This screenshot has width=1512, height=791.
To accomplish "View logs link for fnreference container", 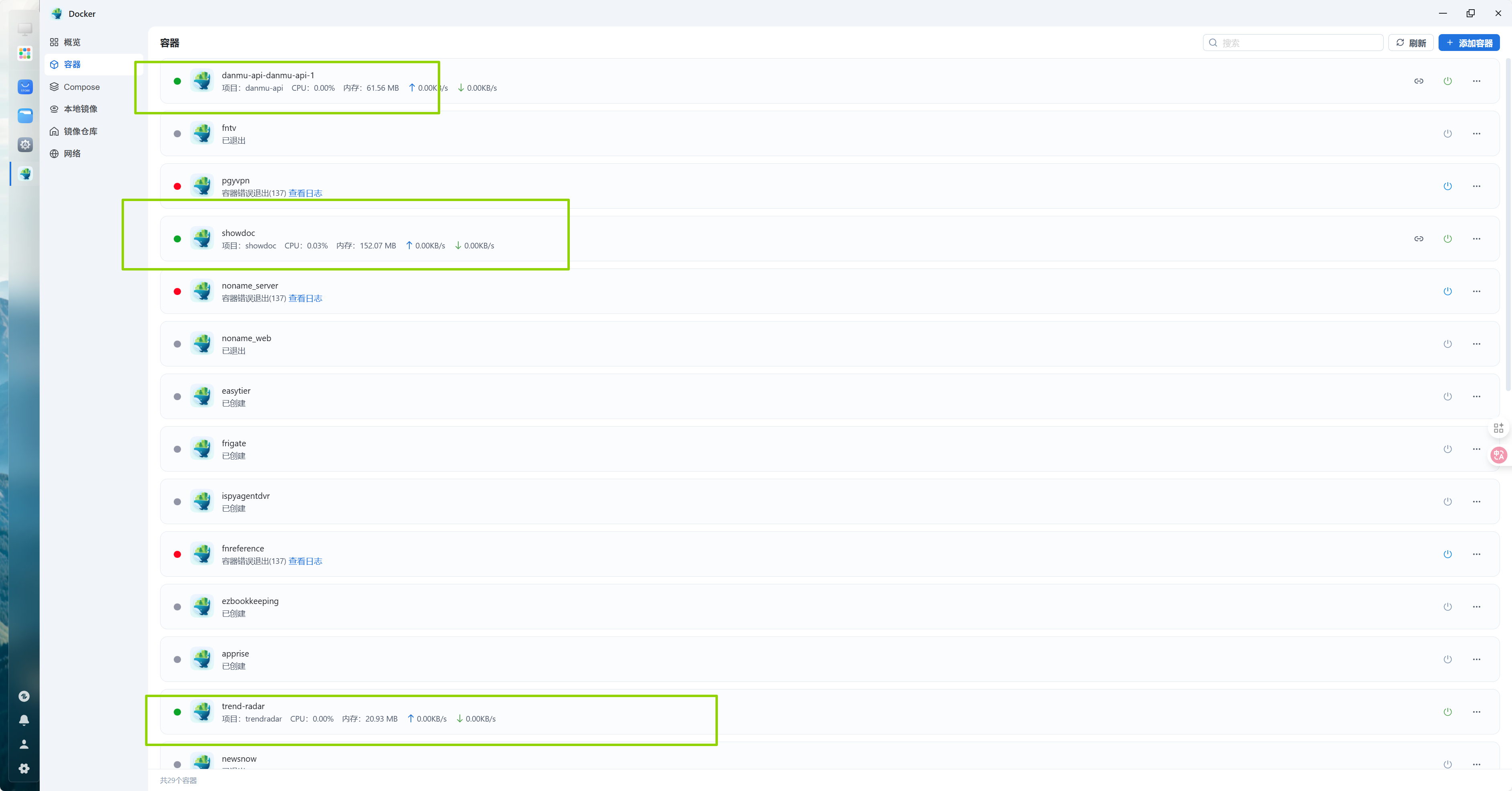I will [305, 561].
